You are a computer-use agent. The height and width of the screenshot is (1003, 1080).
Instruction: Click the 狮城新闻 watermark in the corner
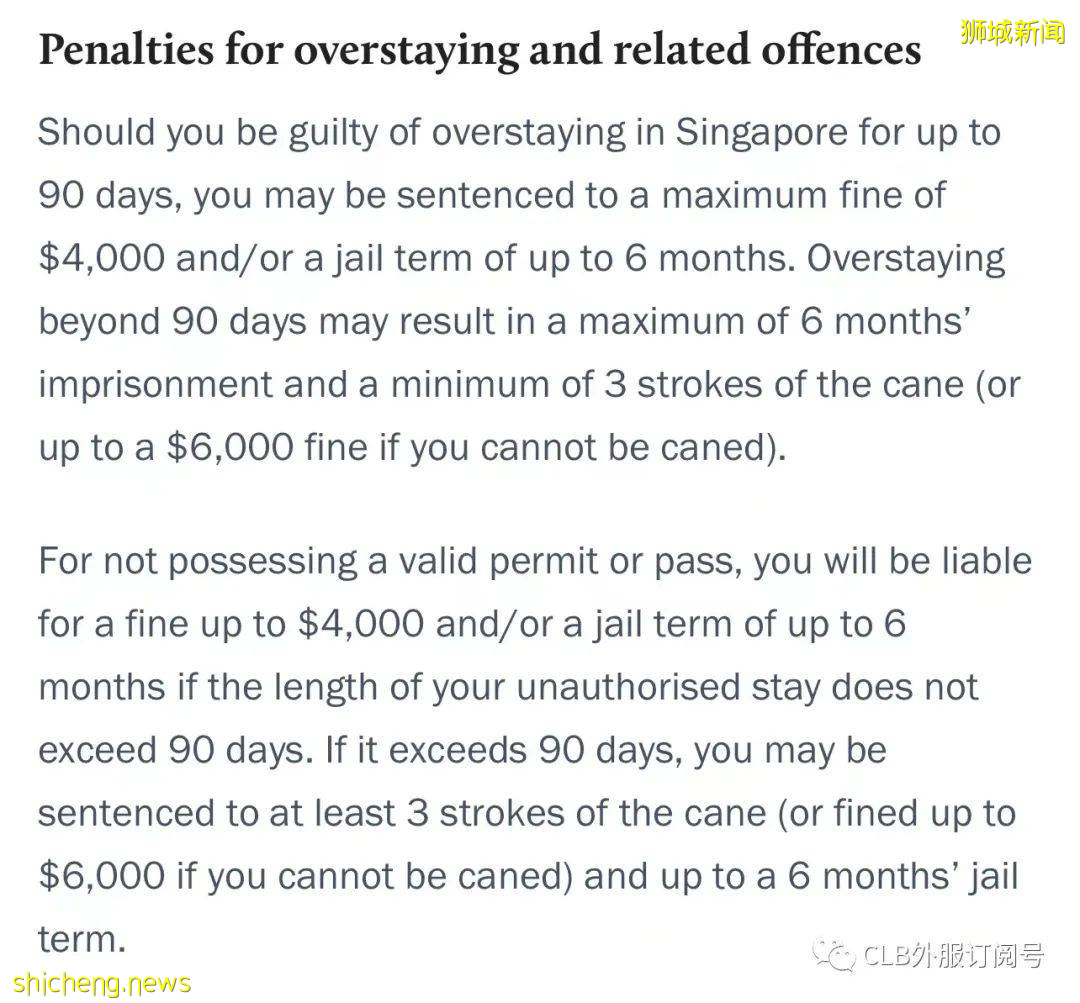[x=1012, y=33]
